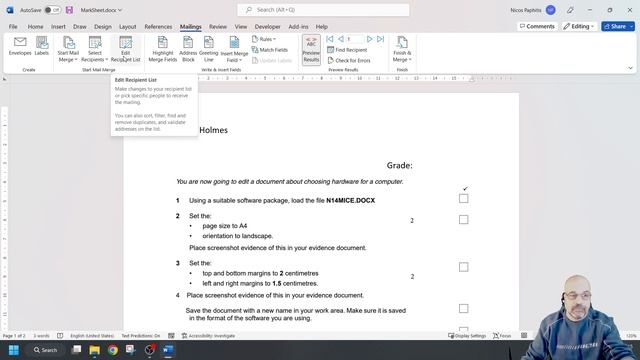The width and height of the screenshot is (640, 360).
Task: Open the Help tab
Action: [322, 27]
